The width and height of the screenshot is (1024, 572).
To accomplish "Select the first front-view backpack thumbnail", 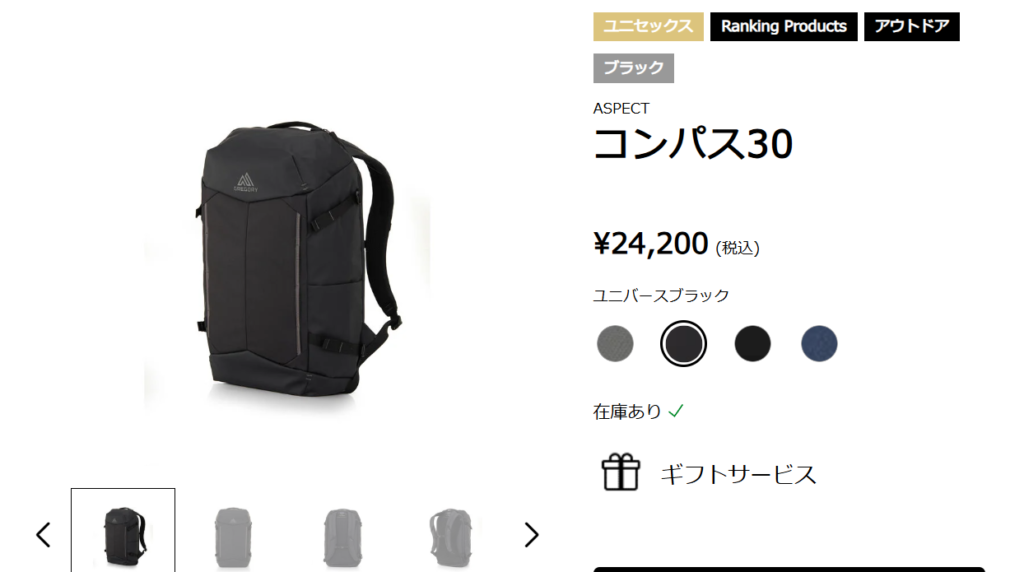I will (x=123, y=530).
